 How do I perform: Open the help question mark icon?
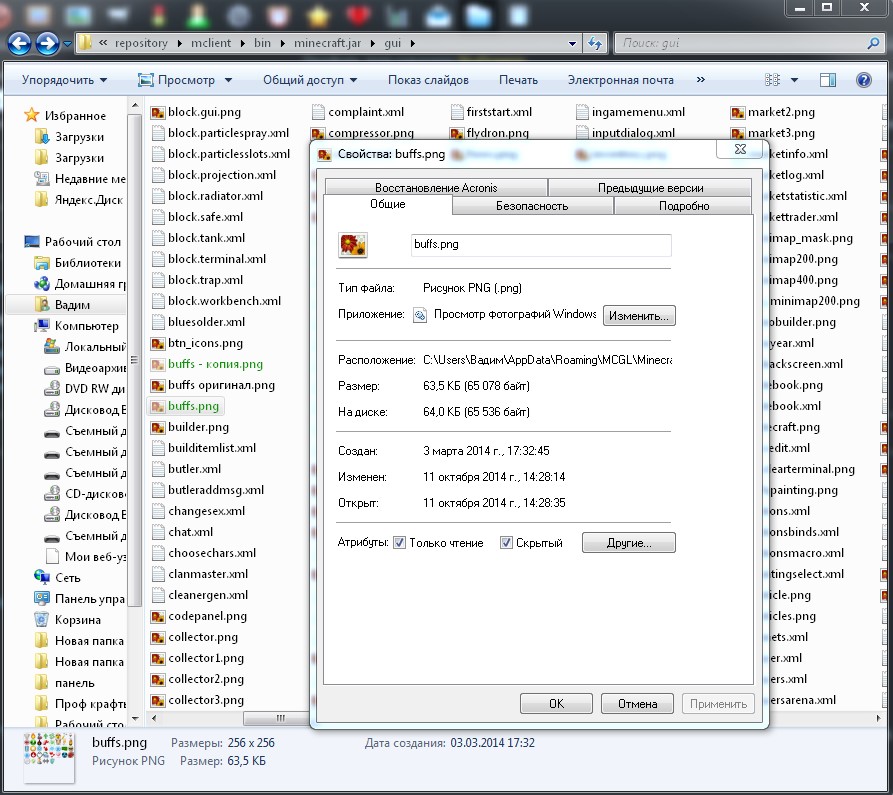[x=866, y=80]
